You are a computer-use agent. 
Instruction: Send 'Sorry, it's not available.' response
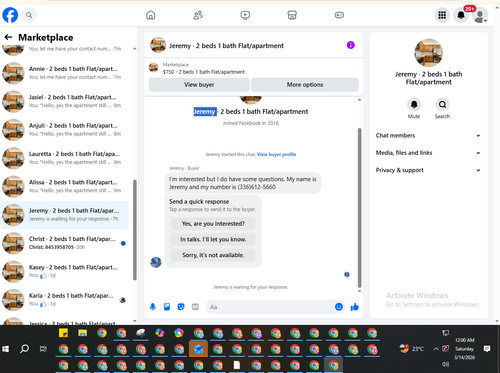point(213,255)
